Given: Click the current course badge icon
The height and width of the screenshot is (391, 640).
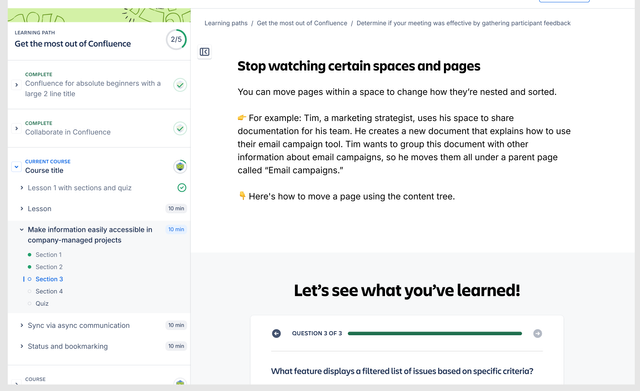Looking at the screenshot, I should point(180,167).
